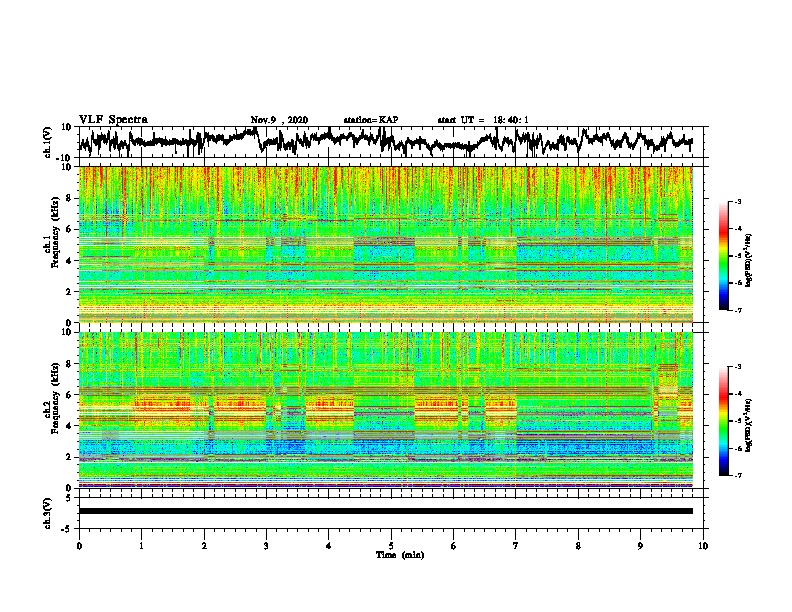Click the ch.1 frequency spectrogram panel
Screen dimensions: 792x612
point(386,244)
